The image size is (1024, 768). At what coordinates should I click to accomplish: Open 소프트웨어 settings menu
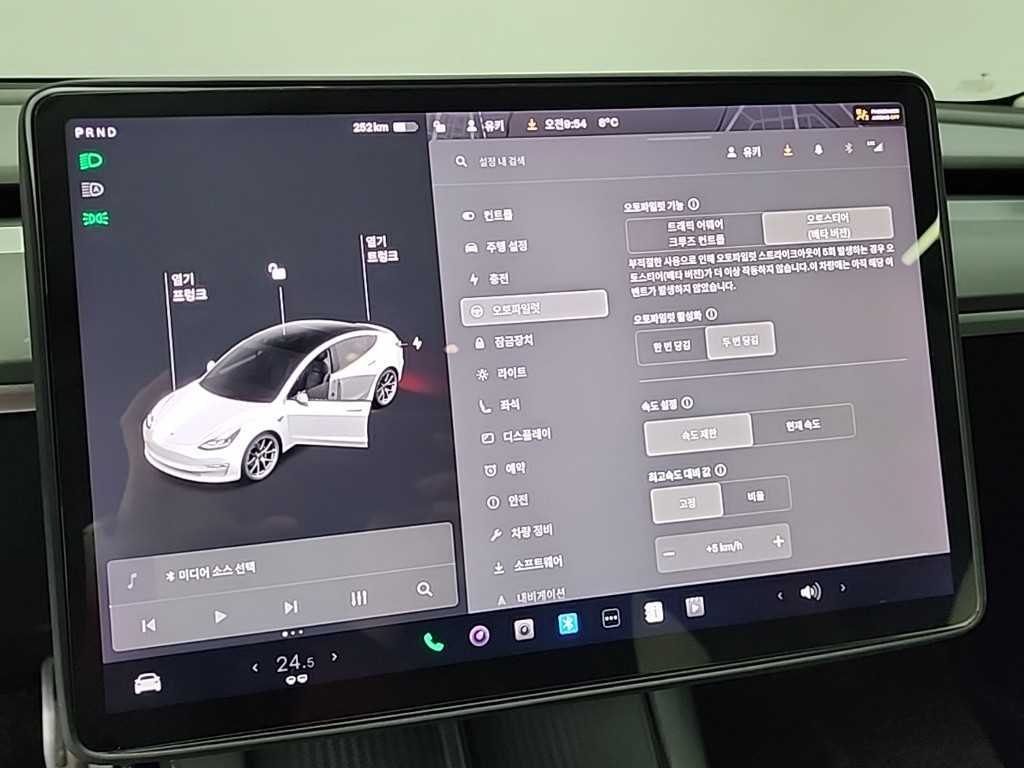click(x=537, y=564)
